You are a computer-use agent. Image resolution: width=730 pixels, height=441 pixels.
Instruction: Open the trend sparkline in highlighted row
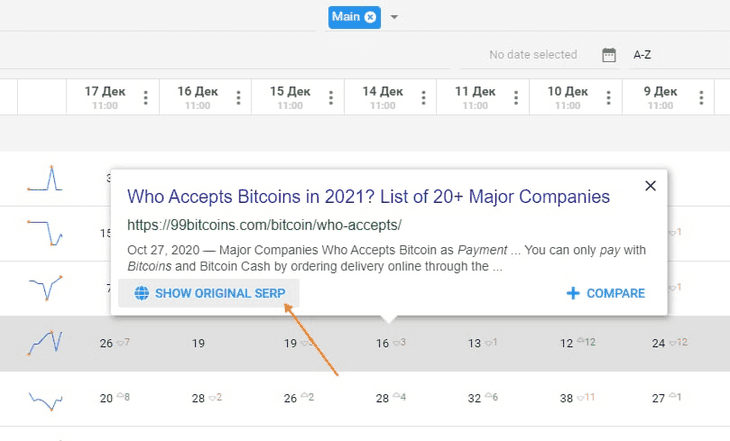[x=45, y=343]
